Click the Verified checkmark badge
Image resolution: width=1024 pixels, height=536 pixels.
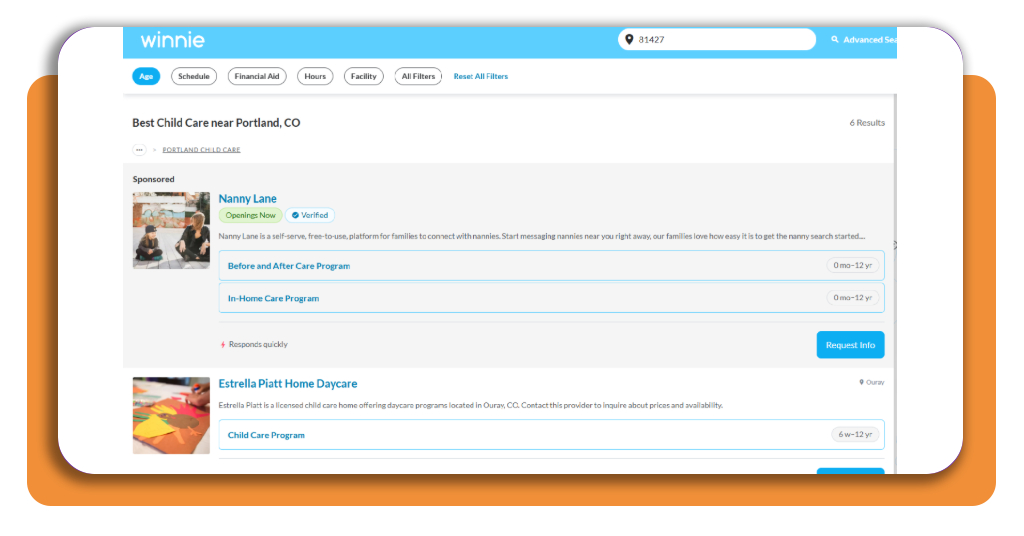[310, 215]
